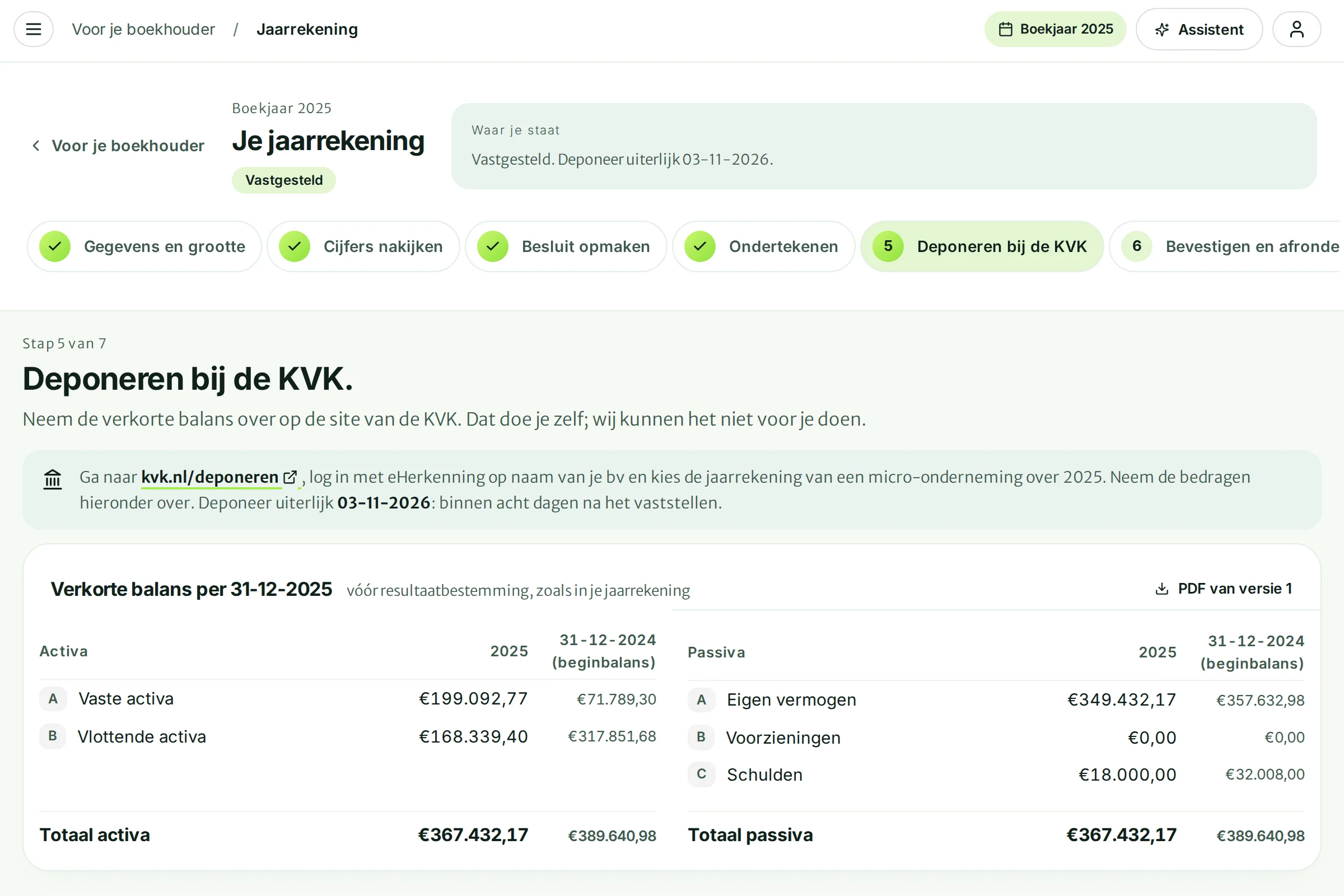Download 'PDF van versie 1'
The width and height of the screenshot is (1344, 896).
tap(1224, 589)
